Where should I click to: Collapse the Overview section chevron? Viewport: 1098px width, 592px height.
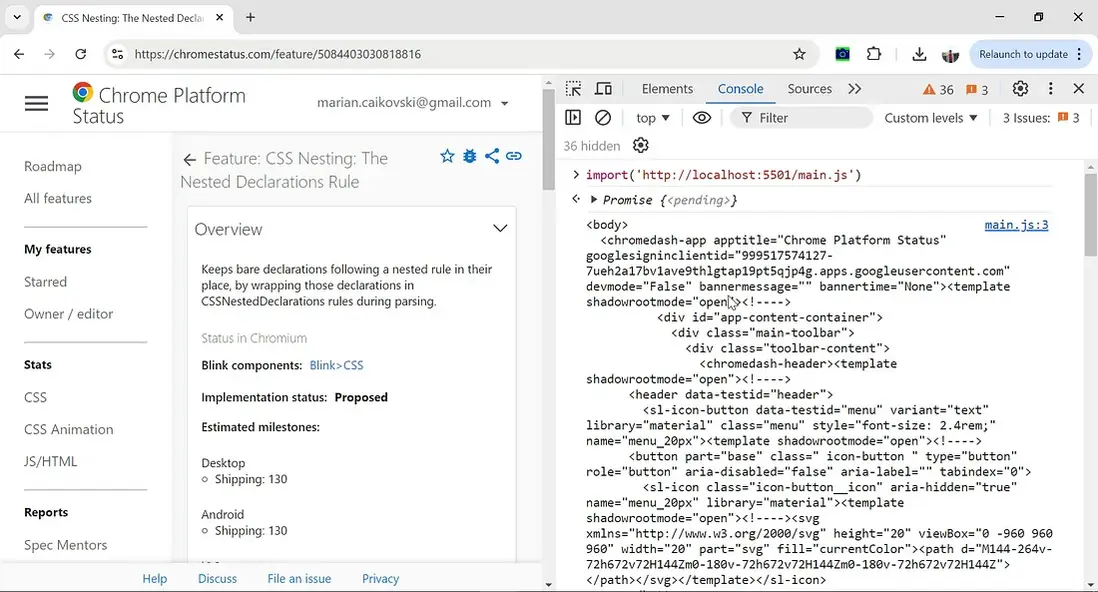click(500, 228)
